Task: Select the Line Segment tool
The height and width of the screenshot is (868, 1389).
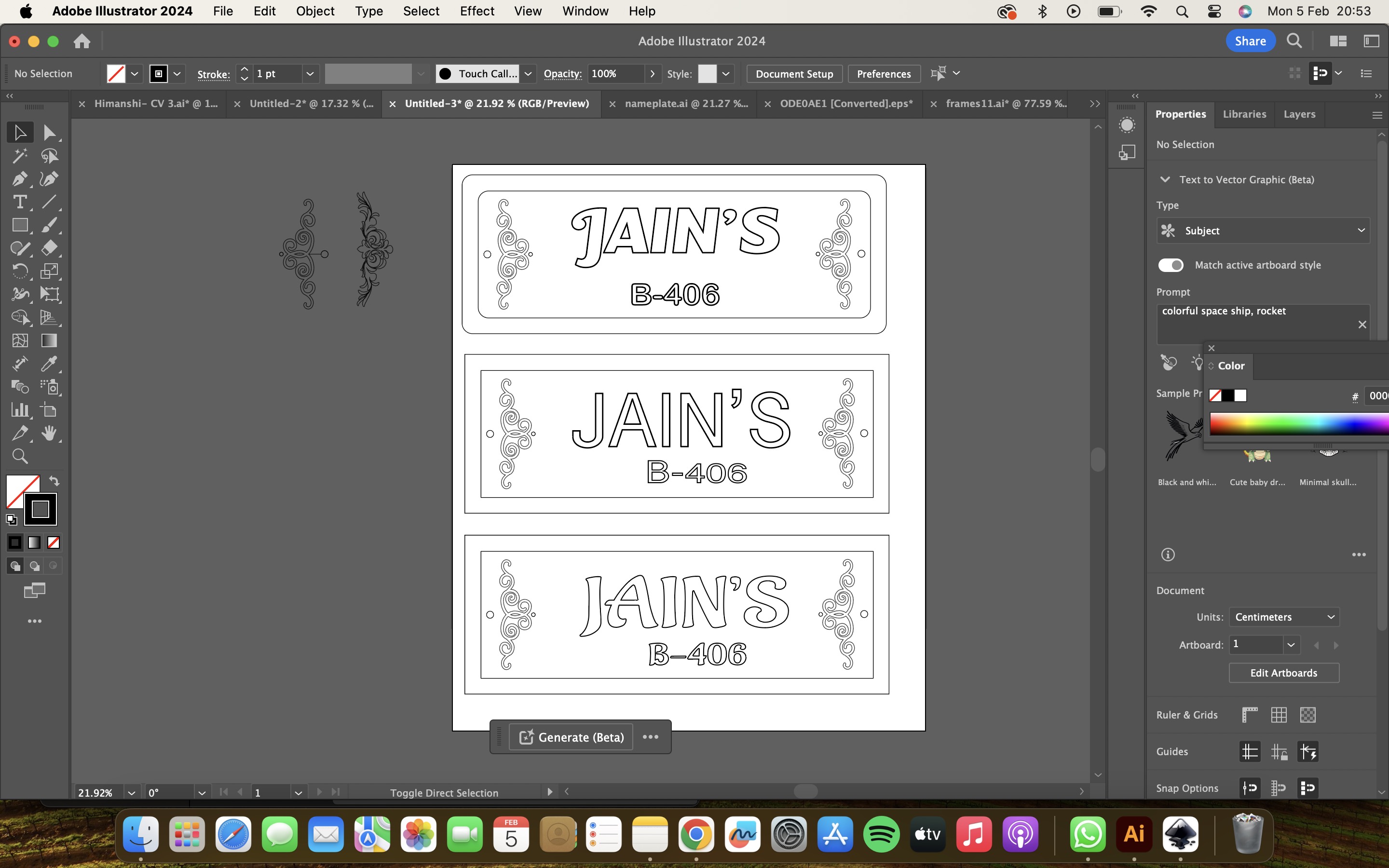Action: click(x=49, y=202)
